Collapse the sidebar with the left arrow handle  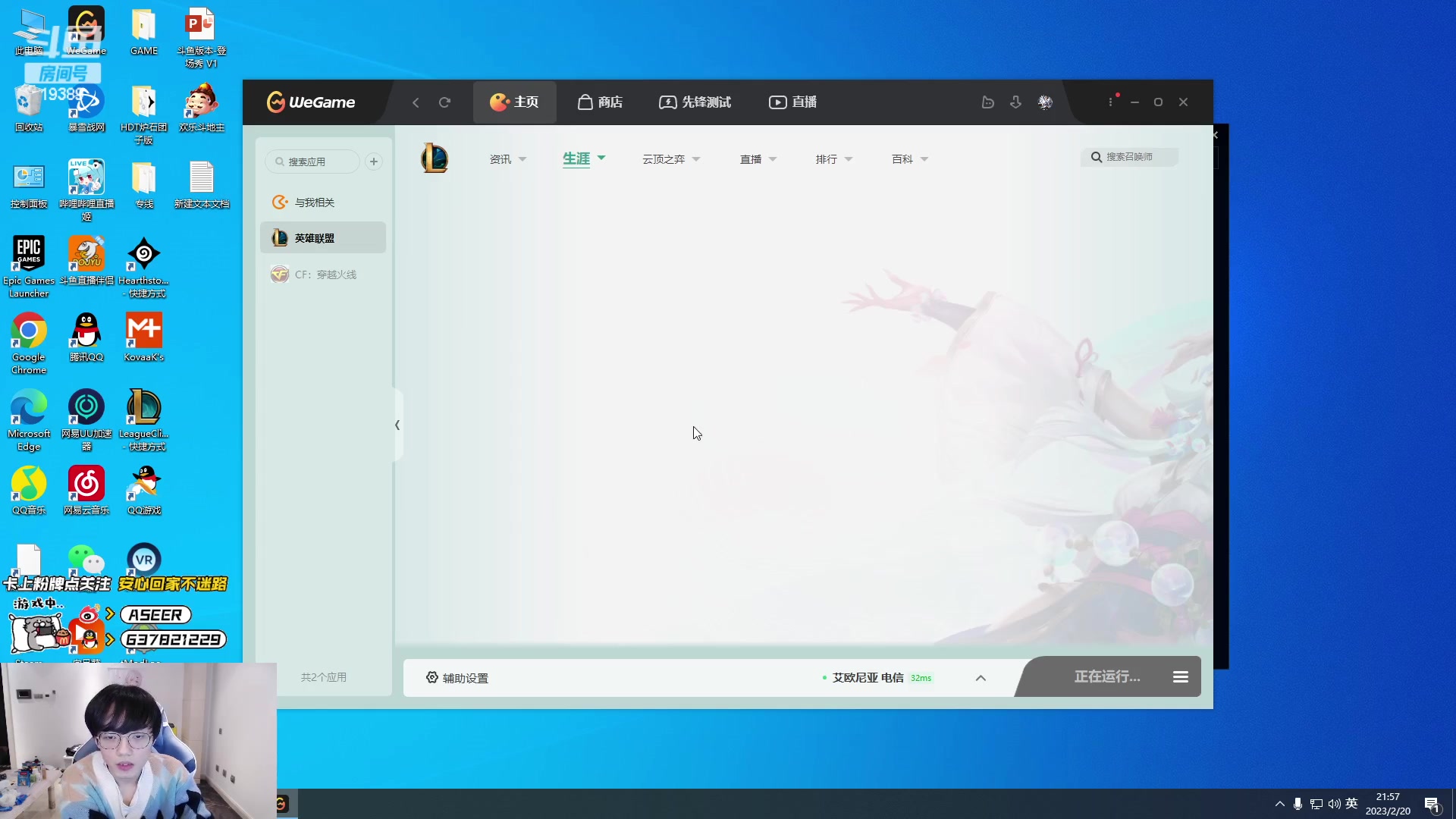(398, 425)
